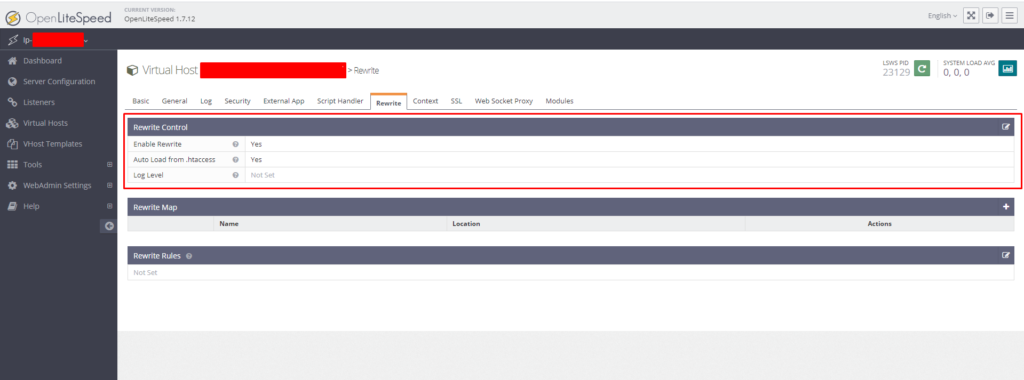Click the Help book icon
The width and height of the screenshot is (1024, 380).
pyautogui.click(x=11, y=206)
